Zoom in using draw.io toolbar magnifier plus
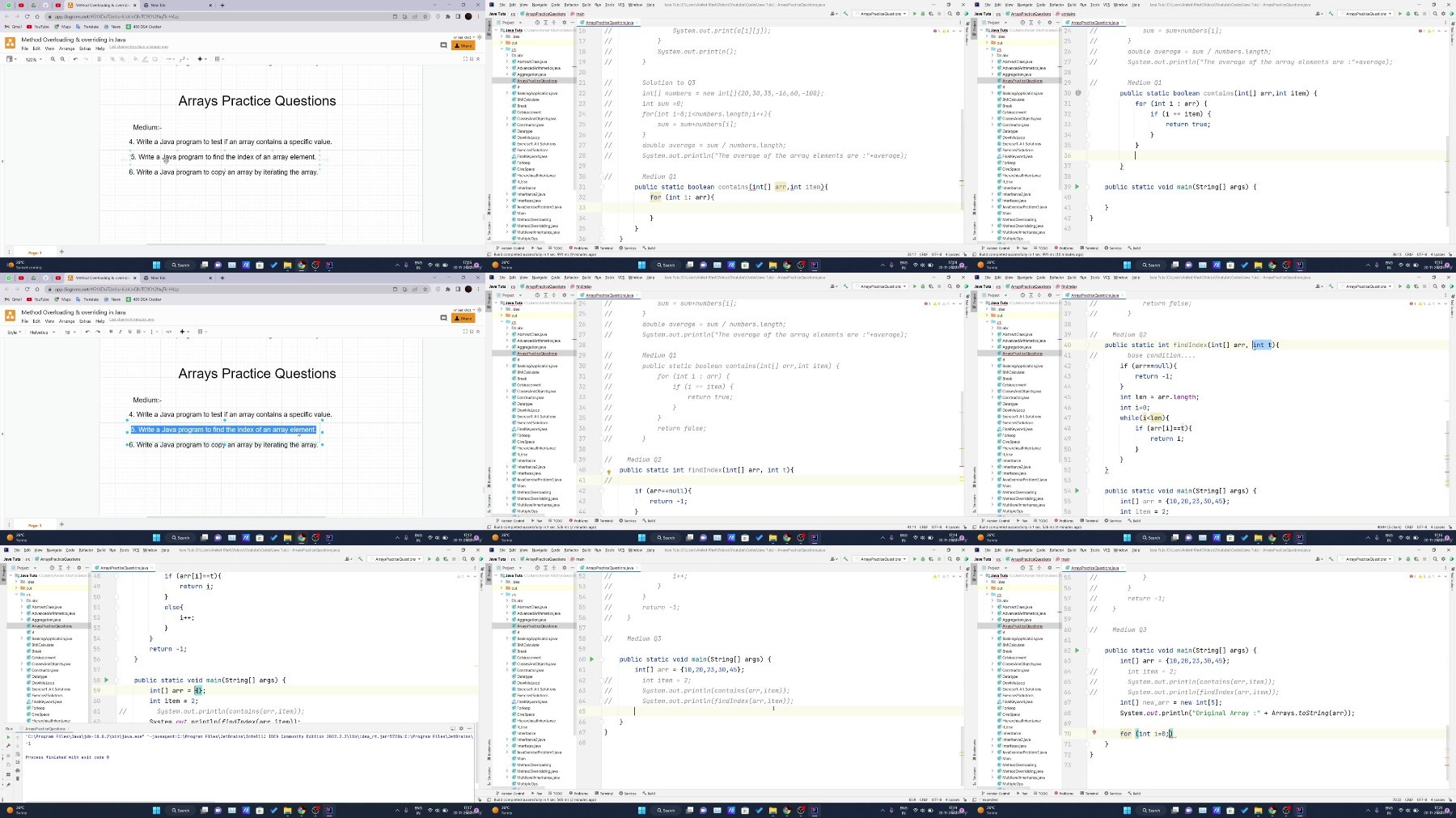Viewport: 1456px width, 818px height. coord(53,59)
